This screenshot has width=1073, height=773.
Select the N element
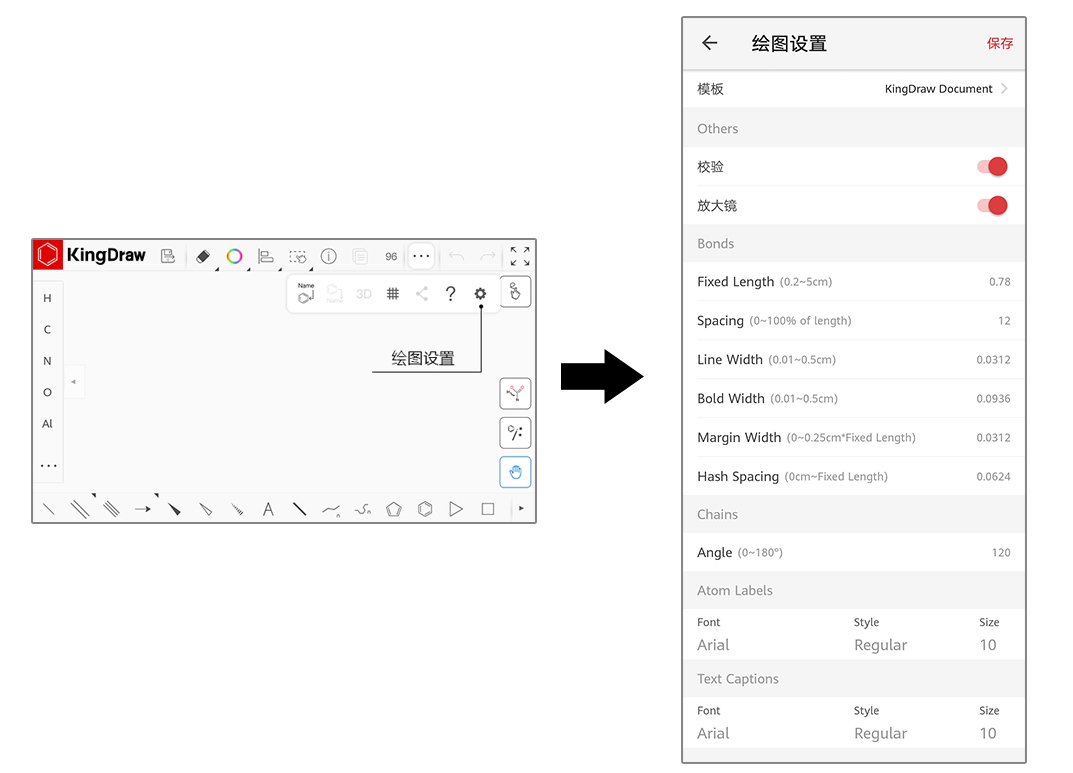[x=47, y=361]
